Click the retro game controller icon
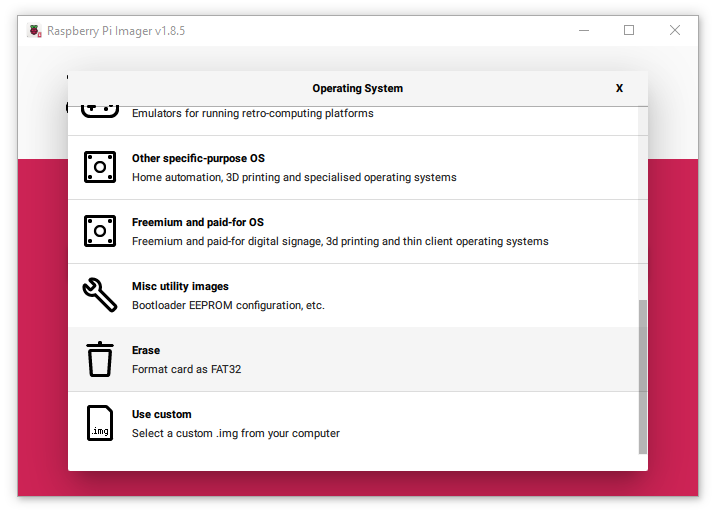 pos(100,111)
